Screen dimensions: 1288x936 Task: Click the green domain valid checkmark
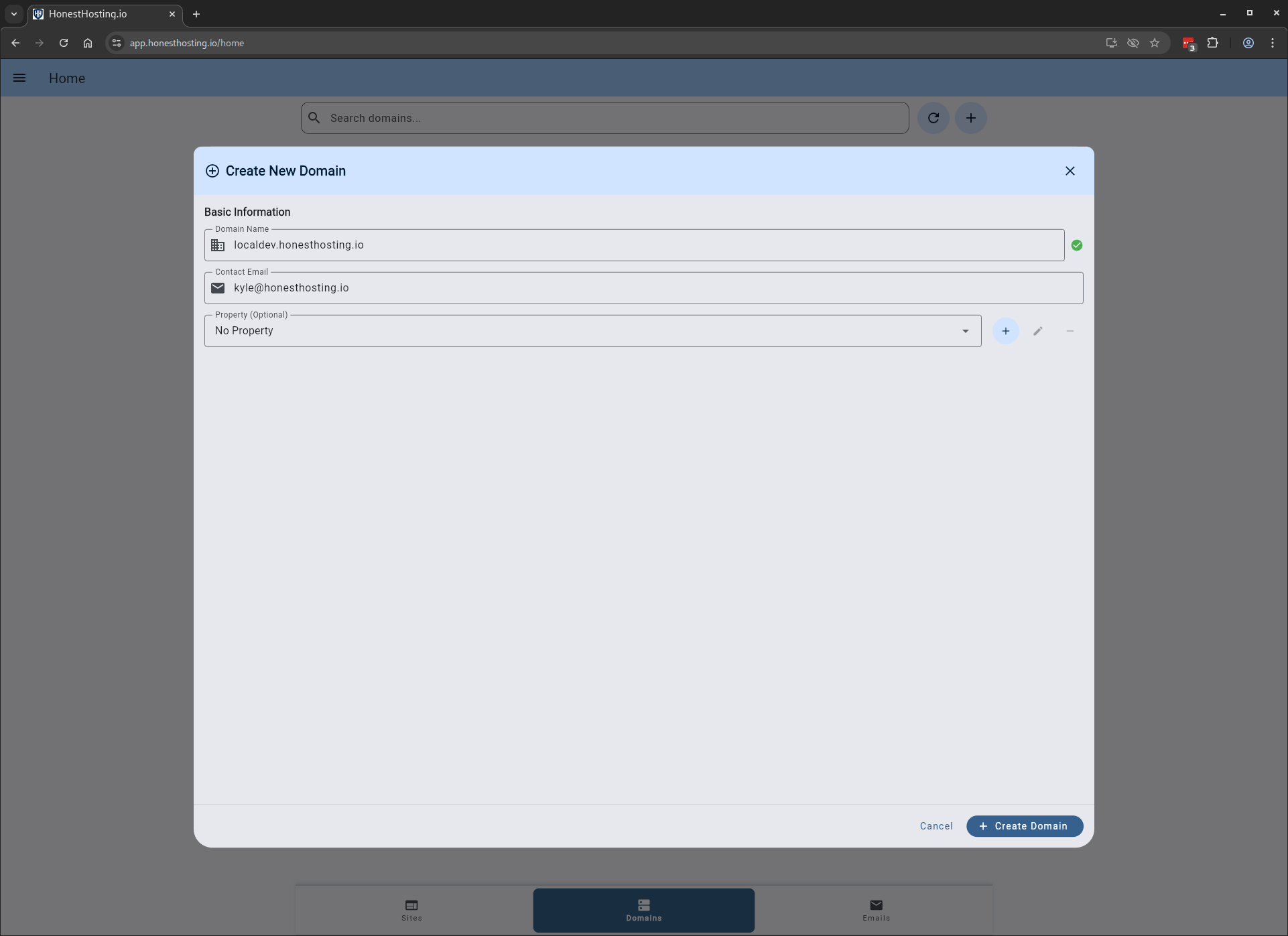coord(1076,245)
